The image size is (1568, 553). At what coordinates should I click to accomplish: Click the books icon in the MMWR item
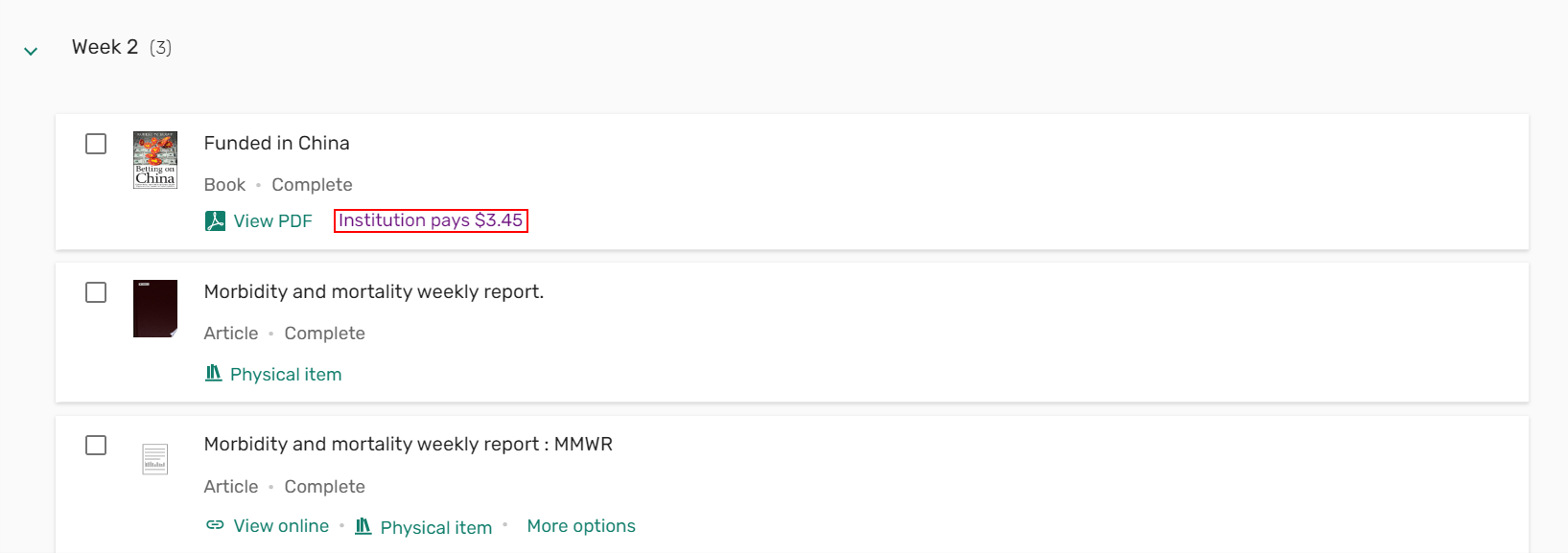[x=363, y=526]
